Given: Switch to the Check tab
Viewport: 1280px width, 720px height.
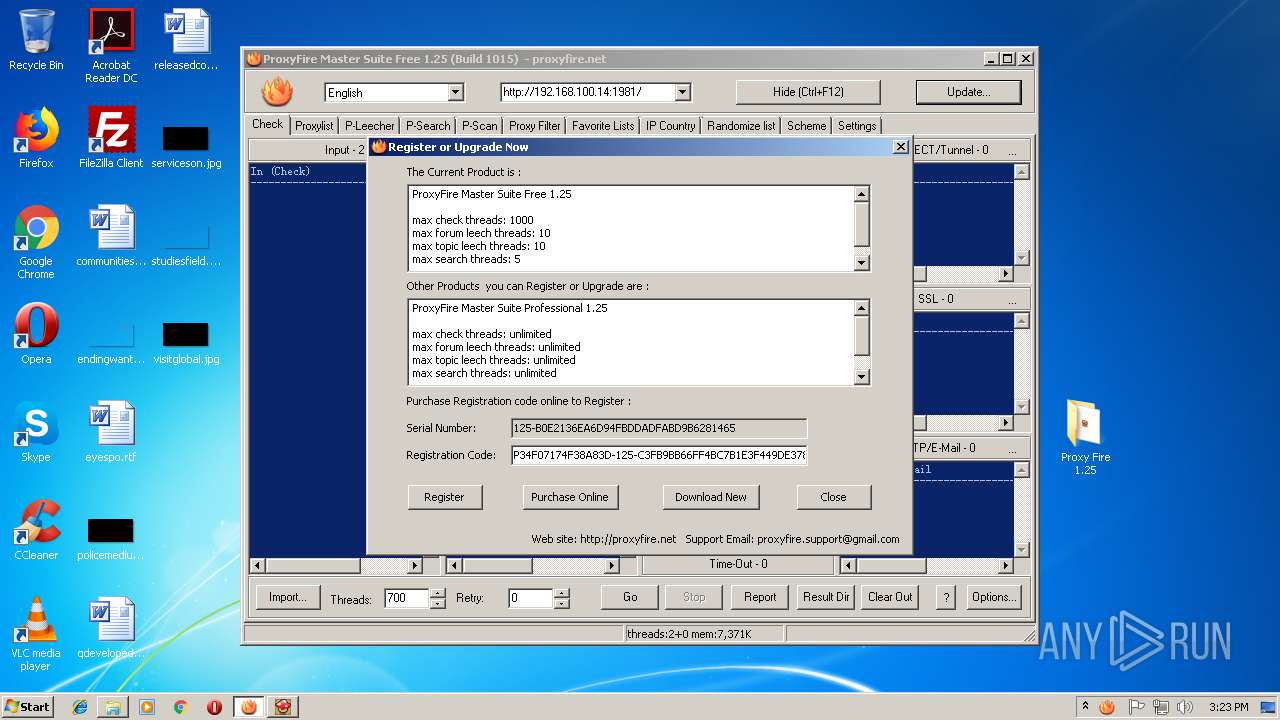Looking at the screenshot, I should click(x=267, y=124).
